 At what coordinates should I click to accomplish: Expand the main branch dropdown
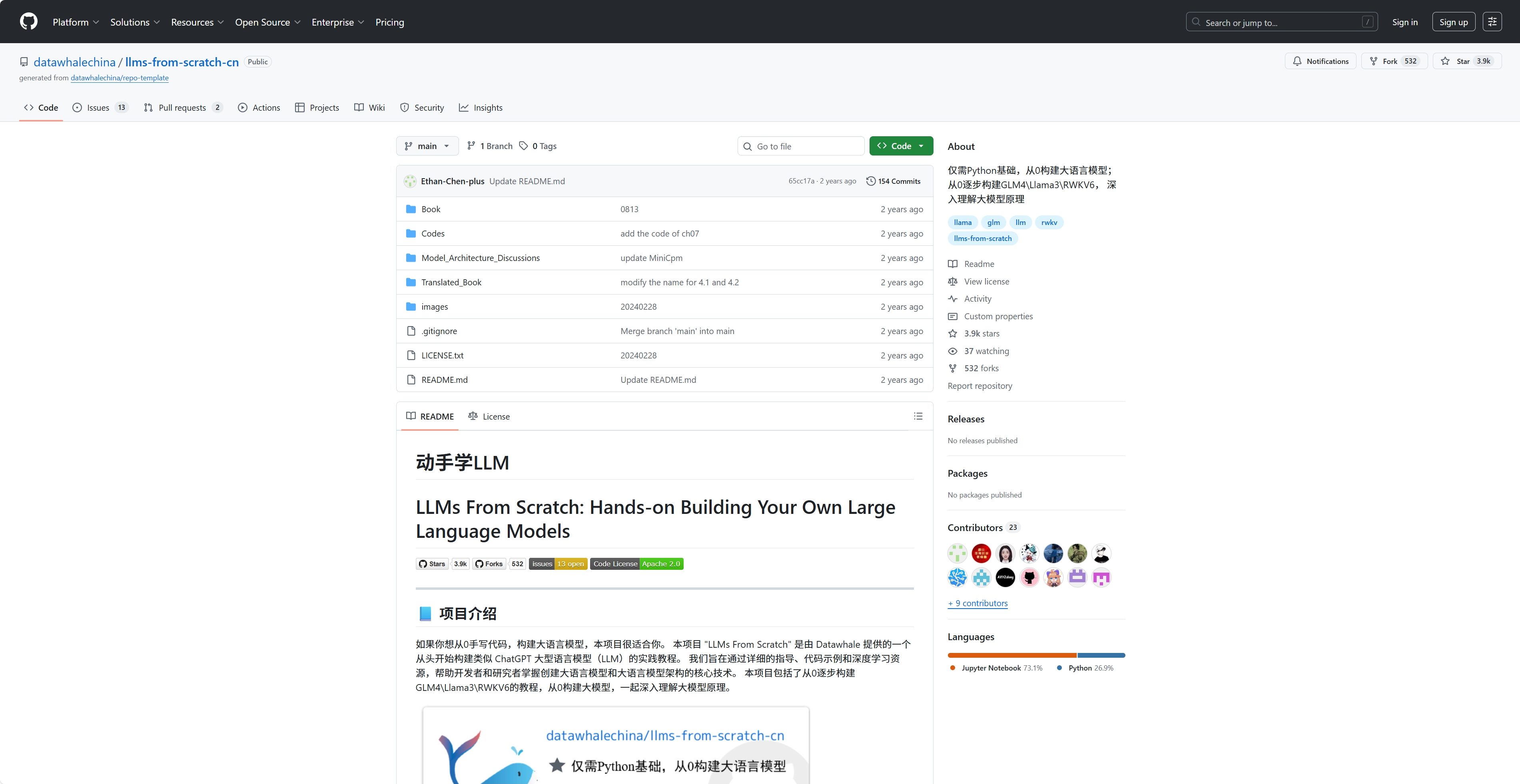tap(427, 146)
